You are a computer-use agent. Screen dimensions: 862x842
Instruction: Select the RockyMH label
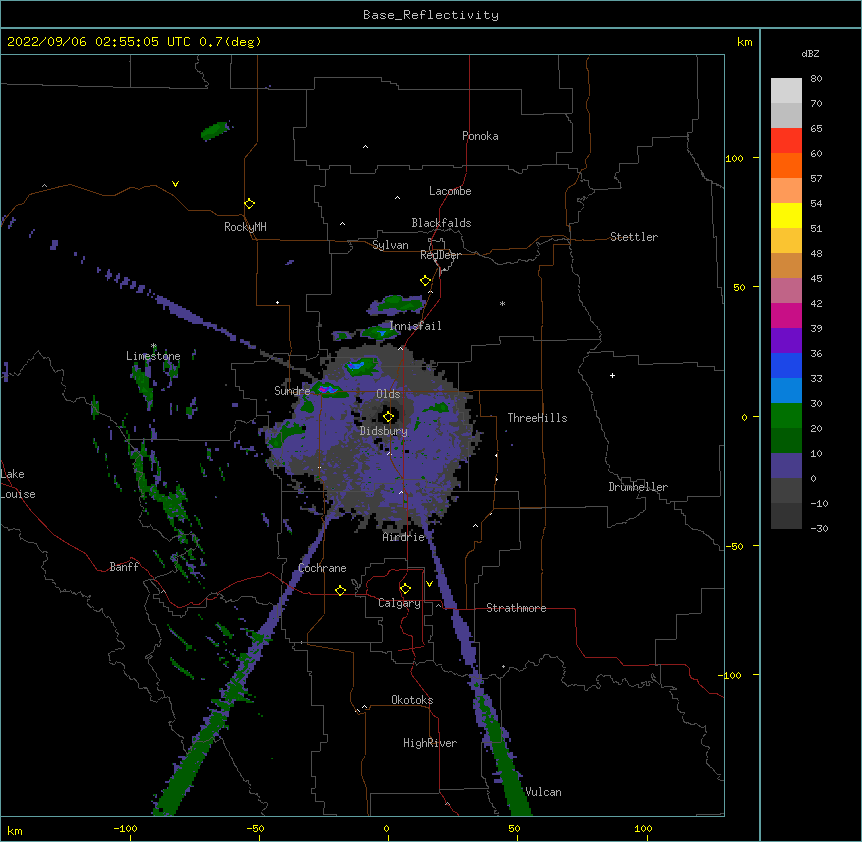pyautogui.click(x=245, y=227)
